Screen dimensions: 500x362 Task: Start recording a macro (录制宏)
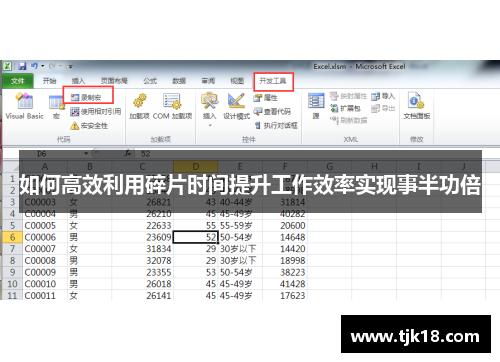pyautogui.click(x=86, y=97)
